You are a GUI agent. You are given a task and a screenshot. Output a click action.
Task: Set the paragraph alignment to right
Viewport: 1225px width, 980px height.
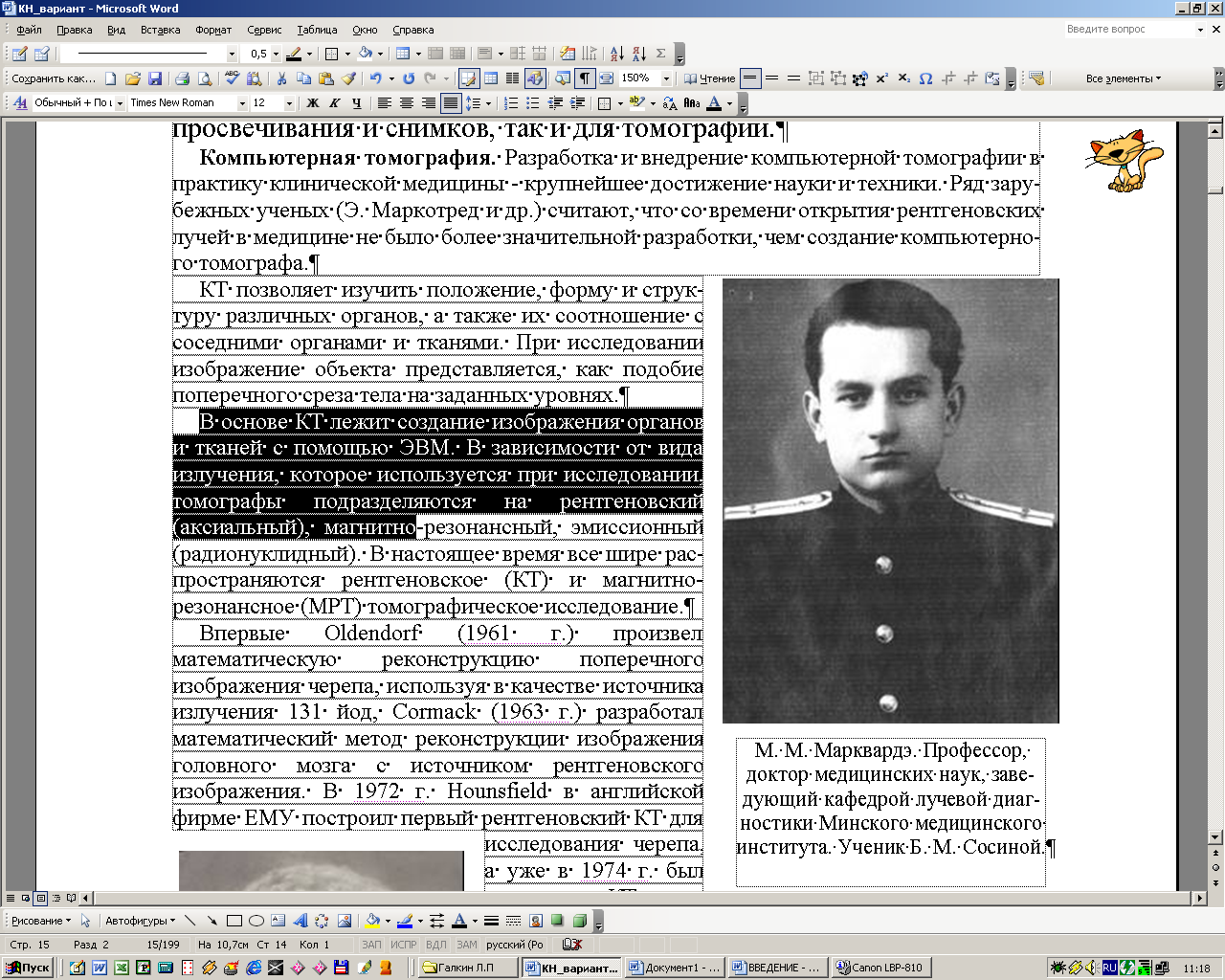(428, 102)
